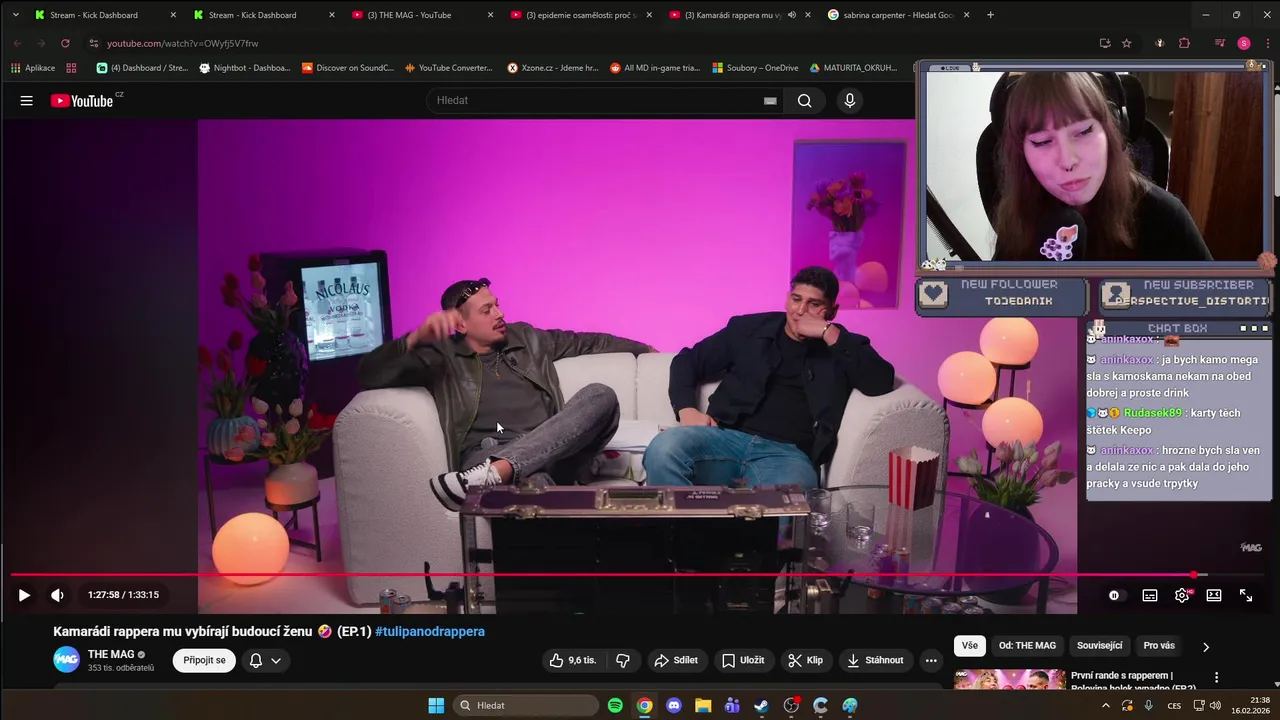This screenshot has width=1280, height=720.
Task: Enter fullscreen with the expand arrows icon
Action: pyautogui.click(x=1246, y=595)
